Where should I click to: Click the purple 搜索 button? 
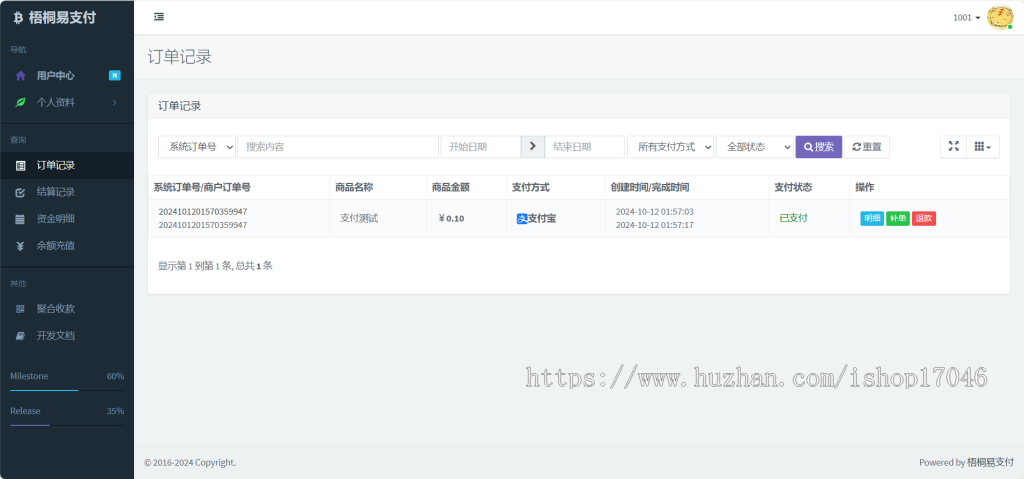(x=819, y=147)
